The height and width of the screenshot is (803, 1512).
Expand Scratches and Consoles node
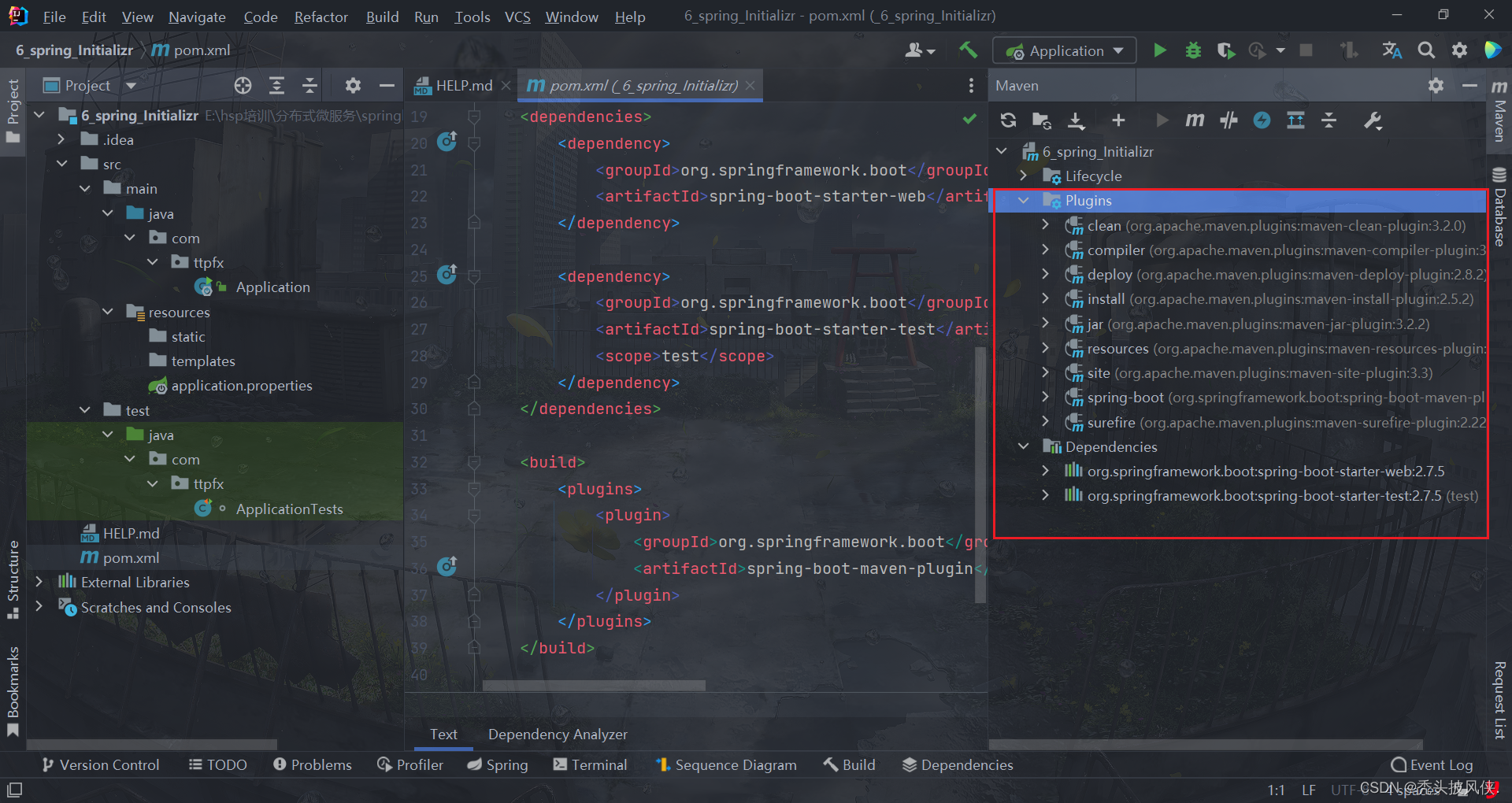click(39, 607)
